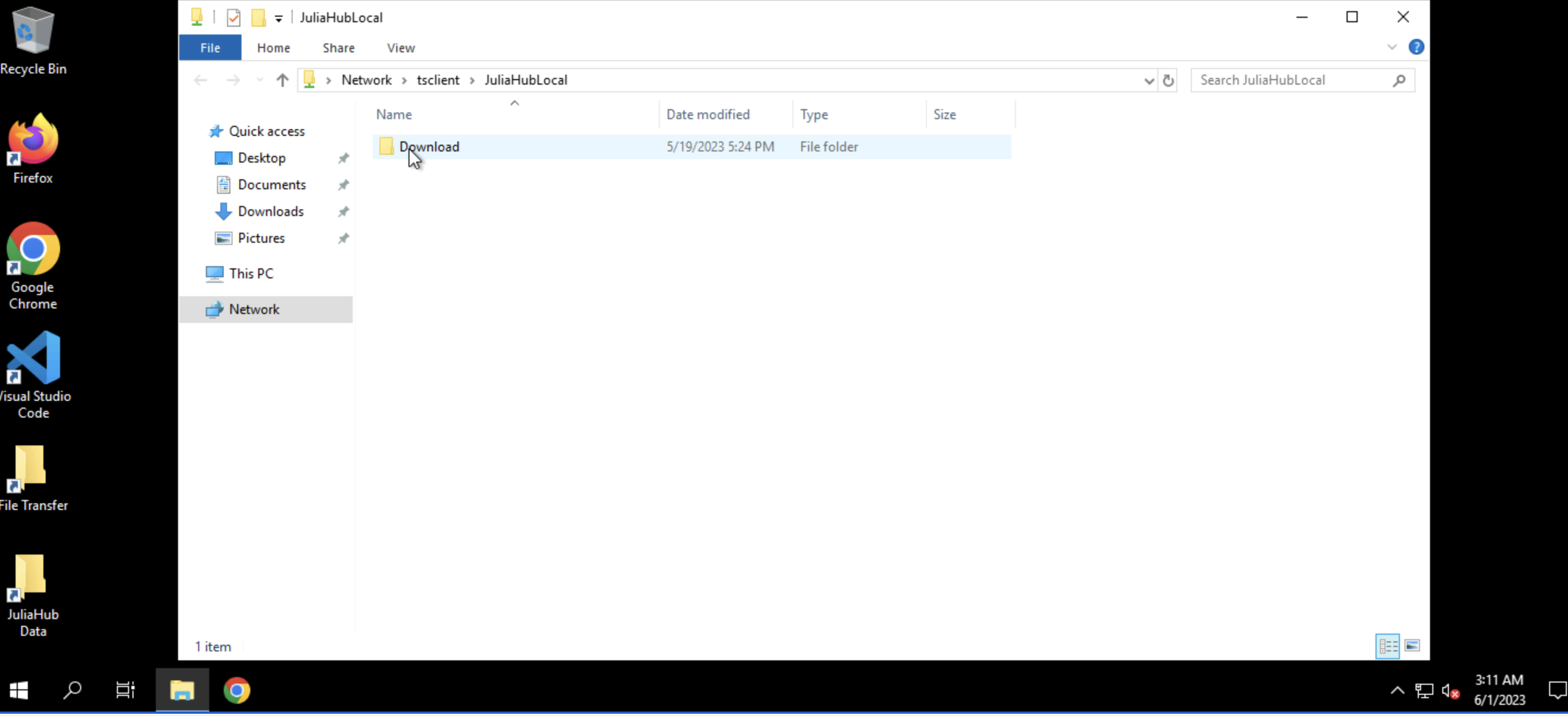Navigate up using the breadcrumb tsclient
Screen dimensions: 1568x716
[x=437, y=80]
